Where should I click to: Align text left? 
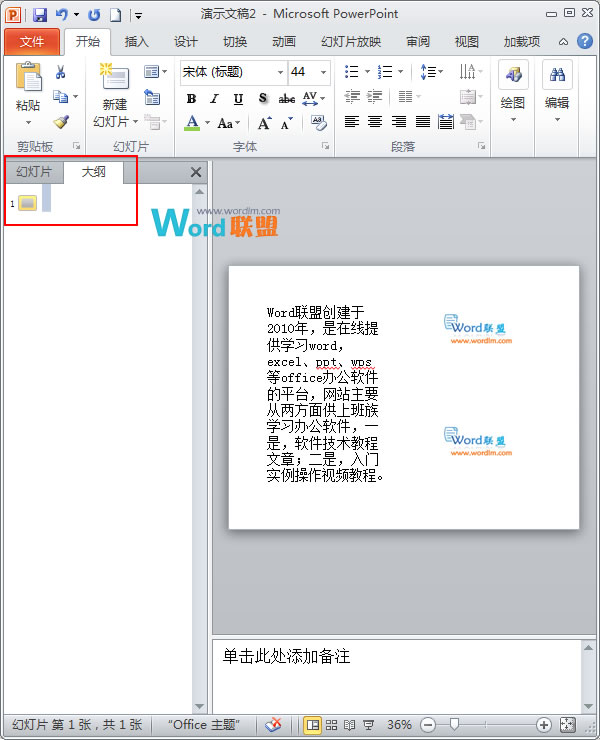pos(352,122)
